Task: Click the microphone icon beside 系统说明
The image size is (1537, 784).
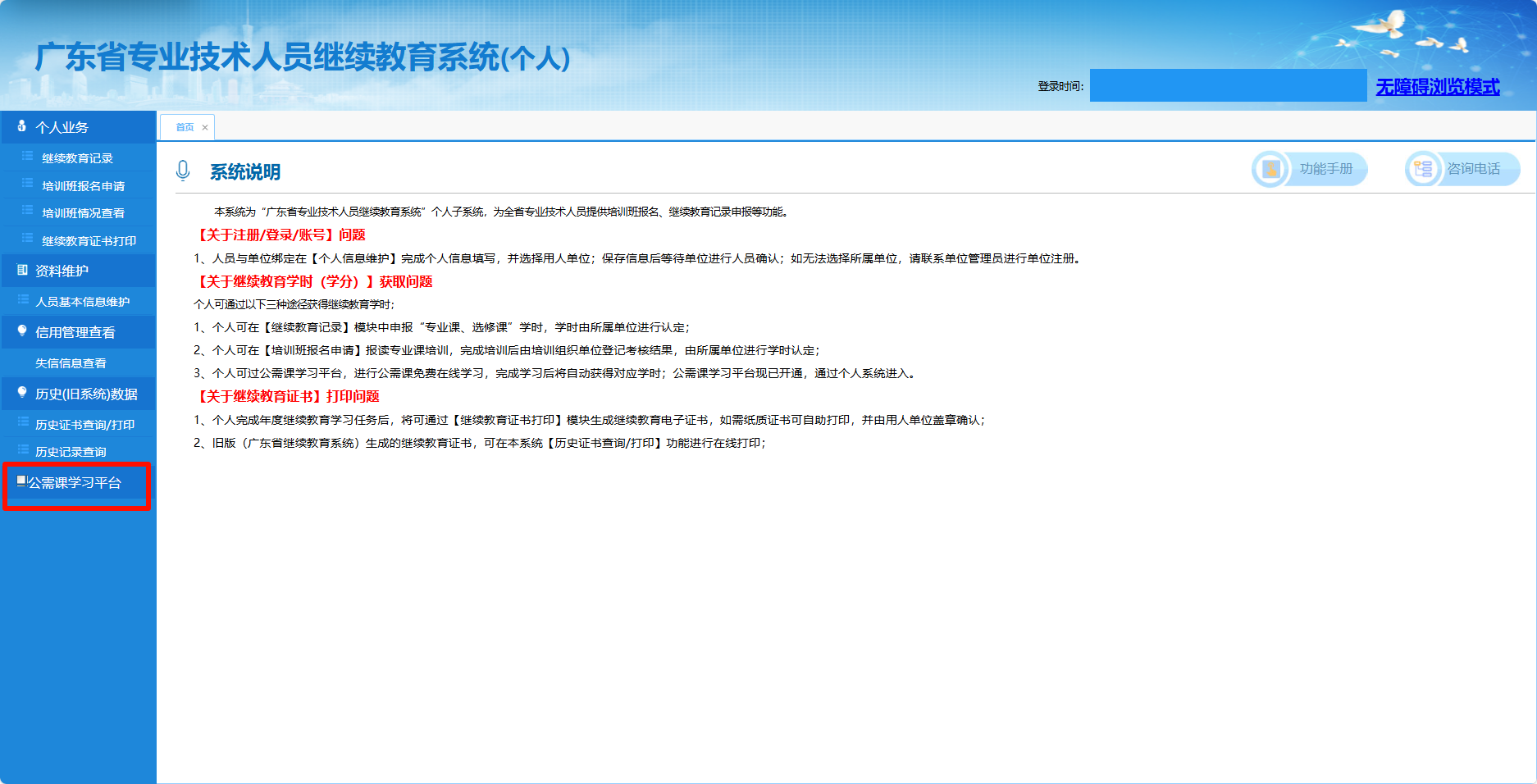Action: pyautogui.click(x=182, y=171)
